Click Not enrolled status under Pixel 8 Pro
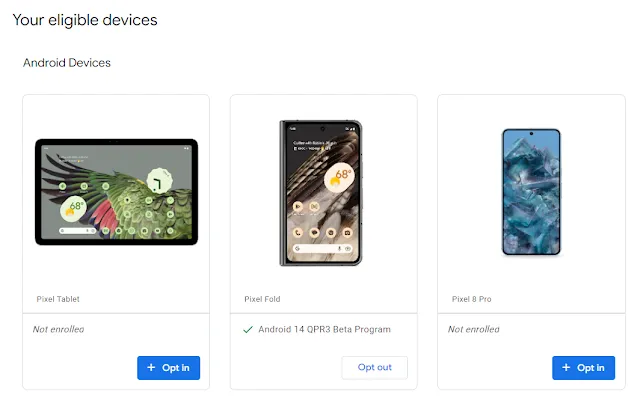 coord(473,329)
